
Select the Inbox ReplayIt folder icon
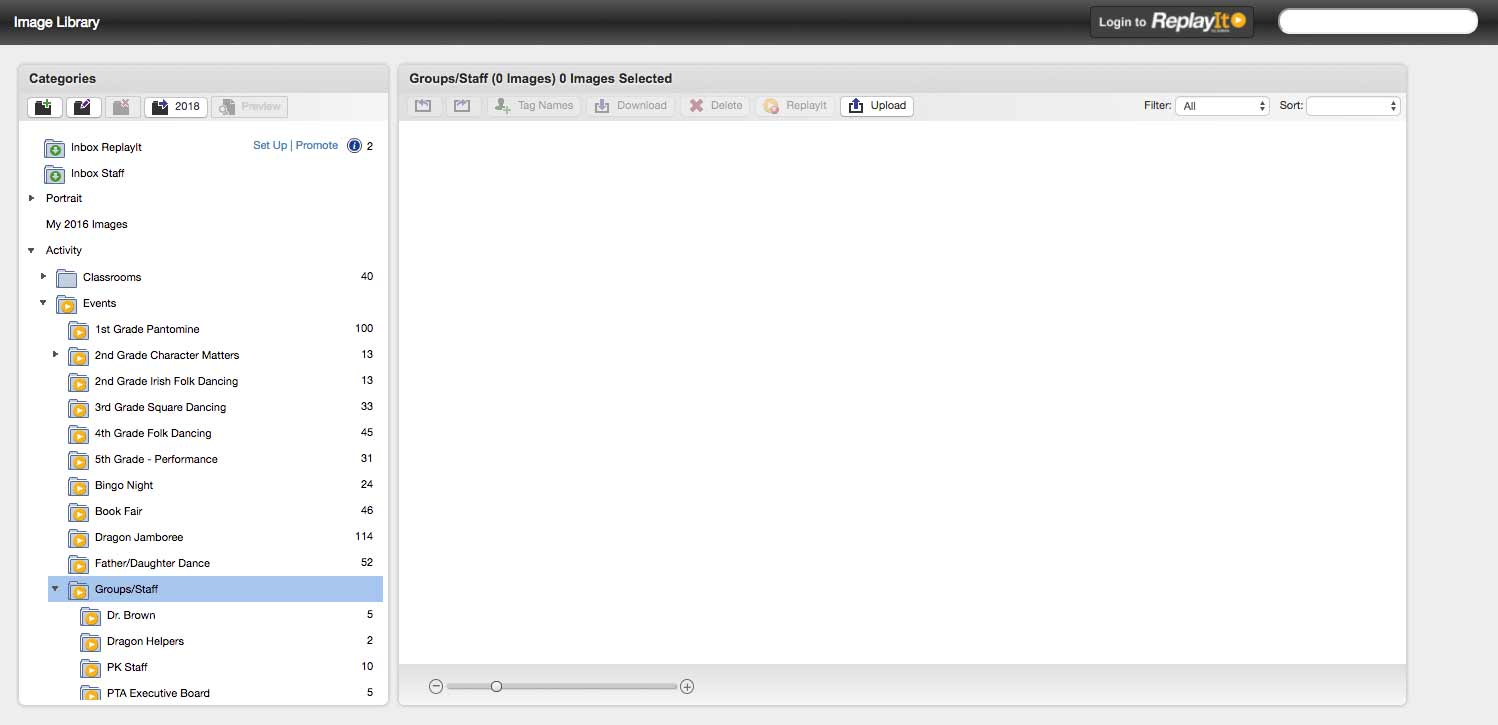coord(55,149)
